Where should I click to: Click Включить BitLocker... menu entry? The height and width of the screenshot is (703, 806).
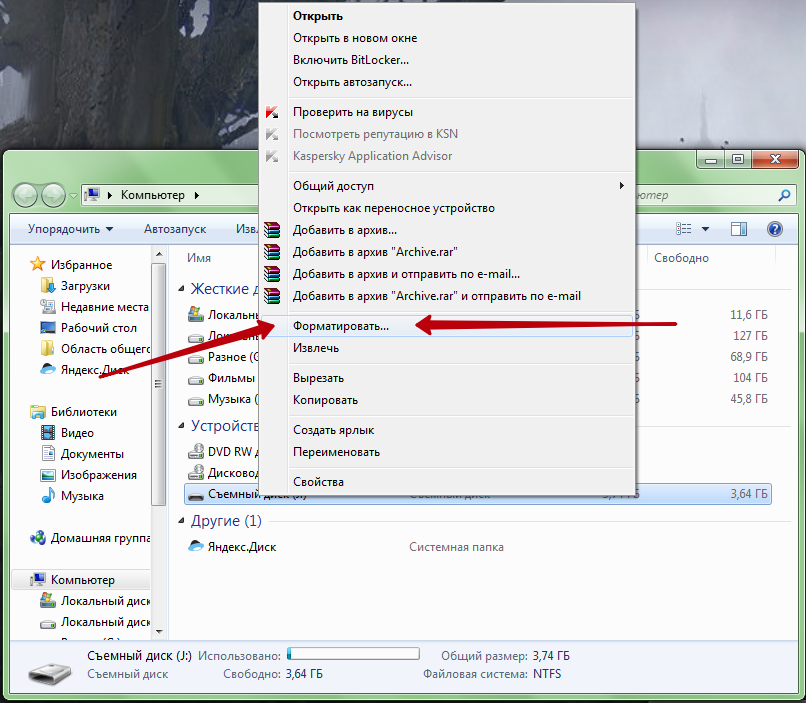coord(351,60)
